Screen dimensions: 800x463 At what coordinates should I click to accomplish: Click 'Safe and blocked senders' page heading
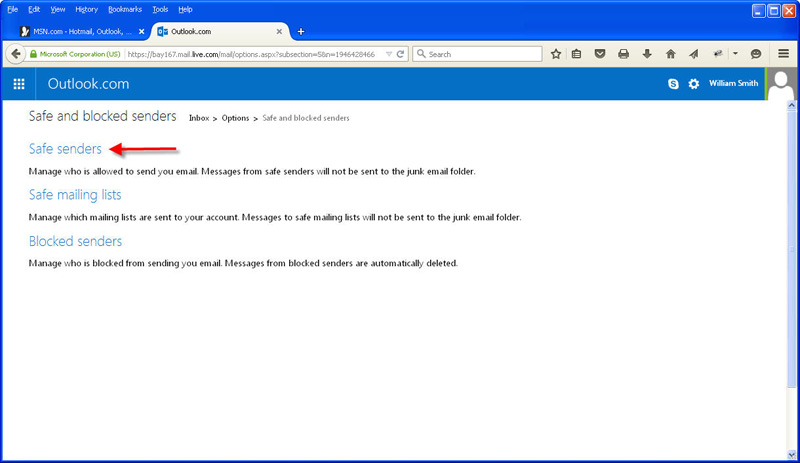(x=103, y=116)
